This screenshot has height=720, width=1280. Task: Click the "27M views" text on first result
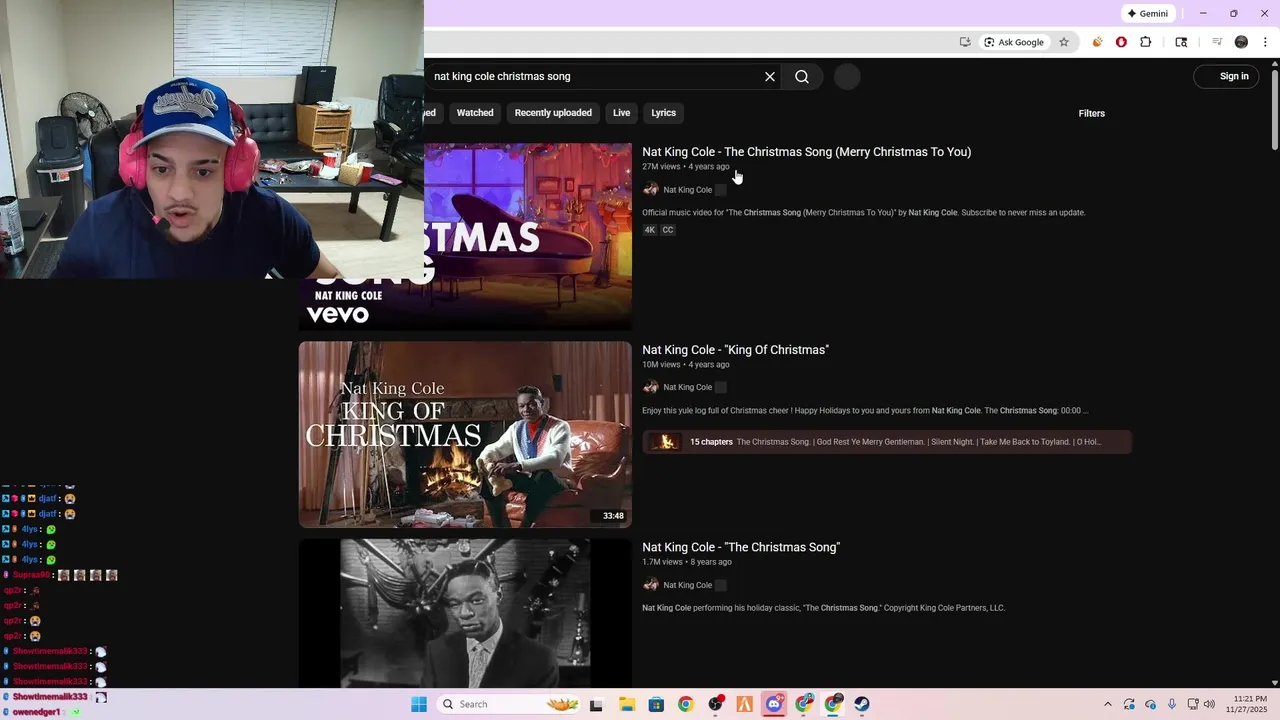pos(661,167)
